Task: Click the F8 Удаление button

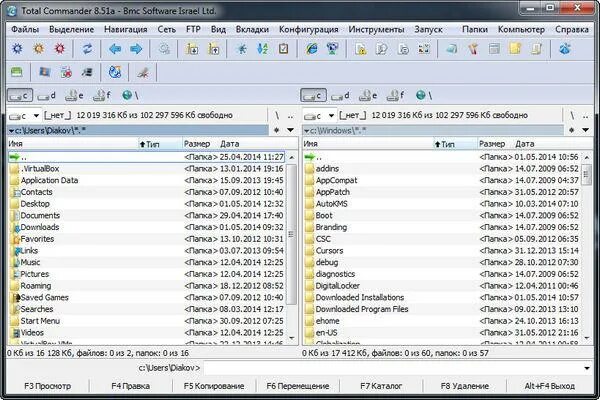Action: (465, 386)
